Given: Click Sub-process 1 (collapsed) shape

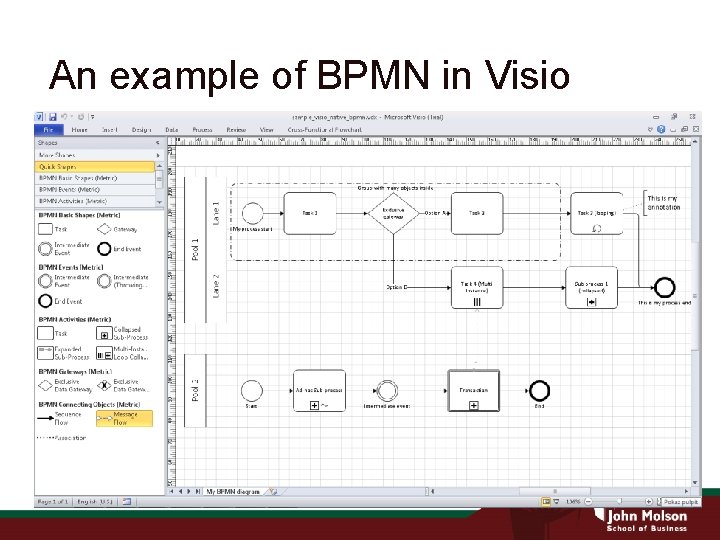Looking at the screenshot, I should point(591,287).
